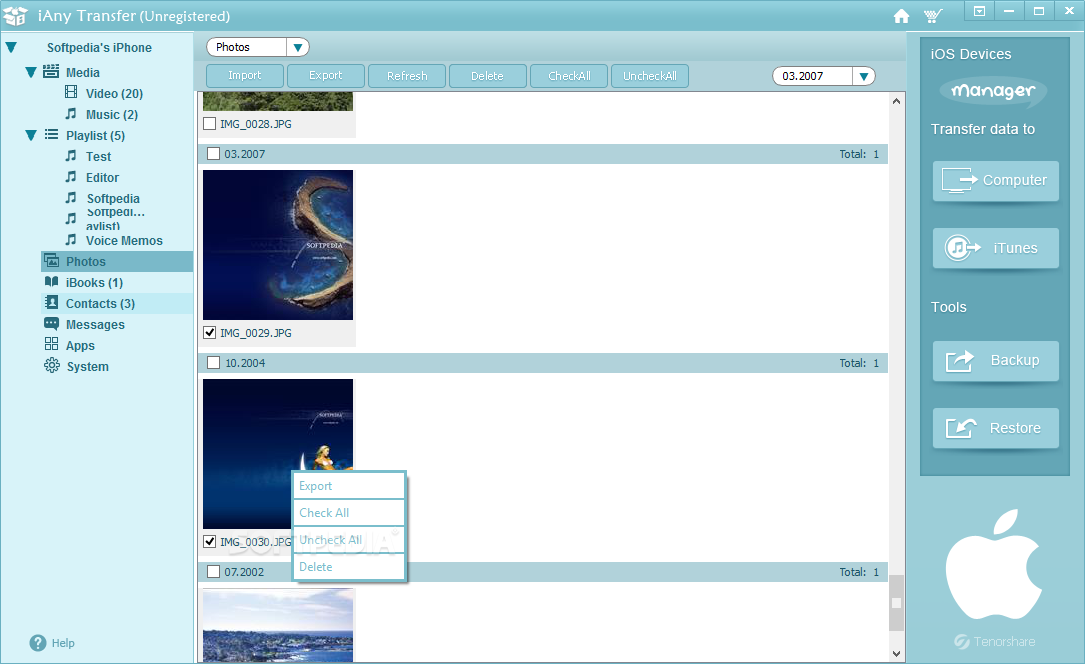Choose Delete from the context menu
The image size is (1085, 664).
point(349,566)
